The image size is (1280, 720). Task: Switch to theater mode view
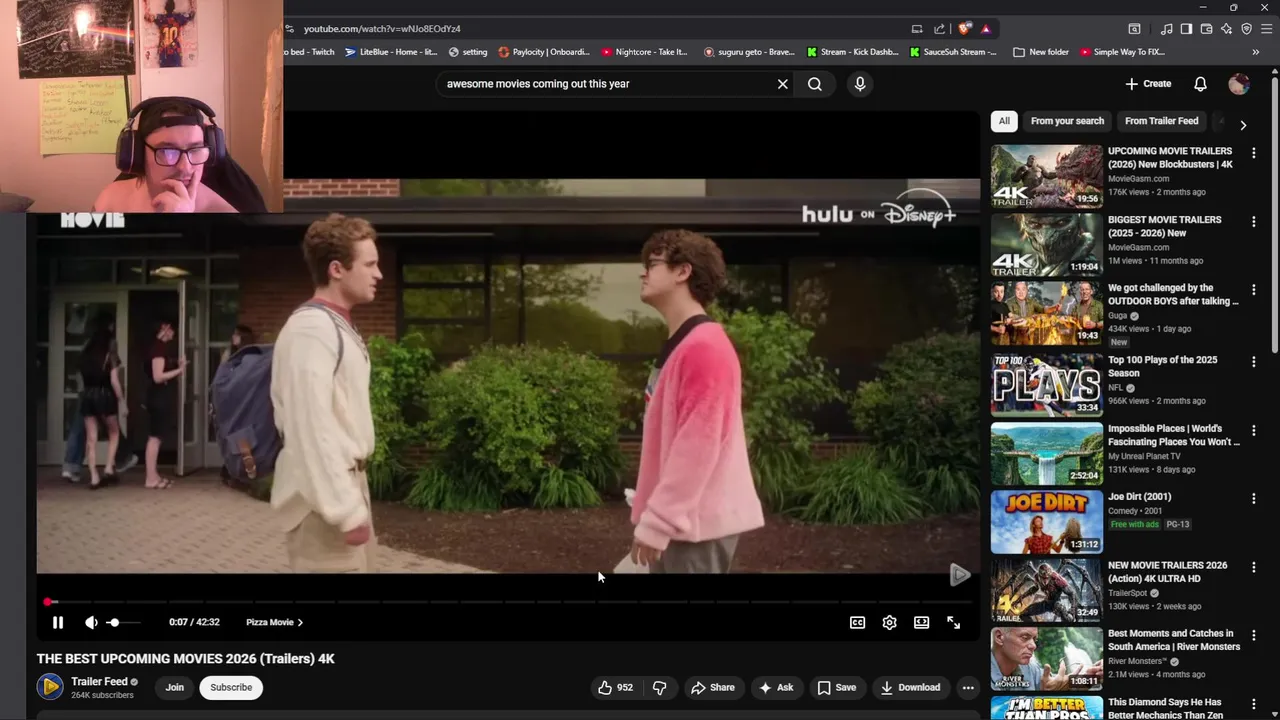(921, 622)
